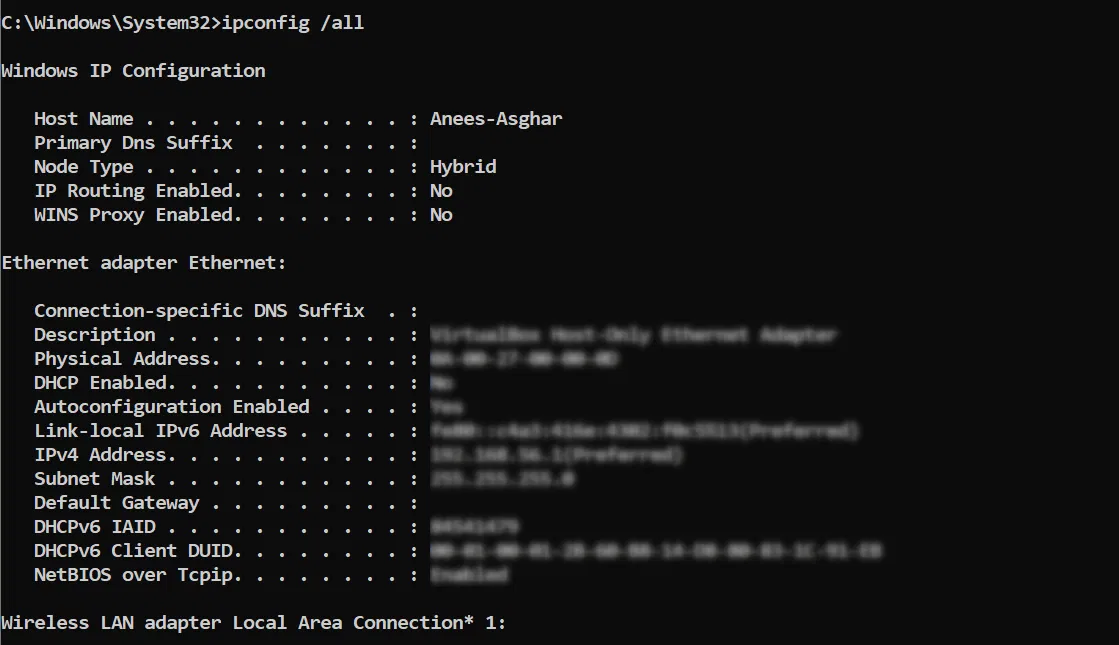Click the 'Primary Dns Suffix' line
The width and height of the screenshot is (1119, 645).
[x=133, y=143]
